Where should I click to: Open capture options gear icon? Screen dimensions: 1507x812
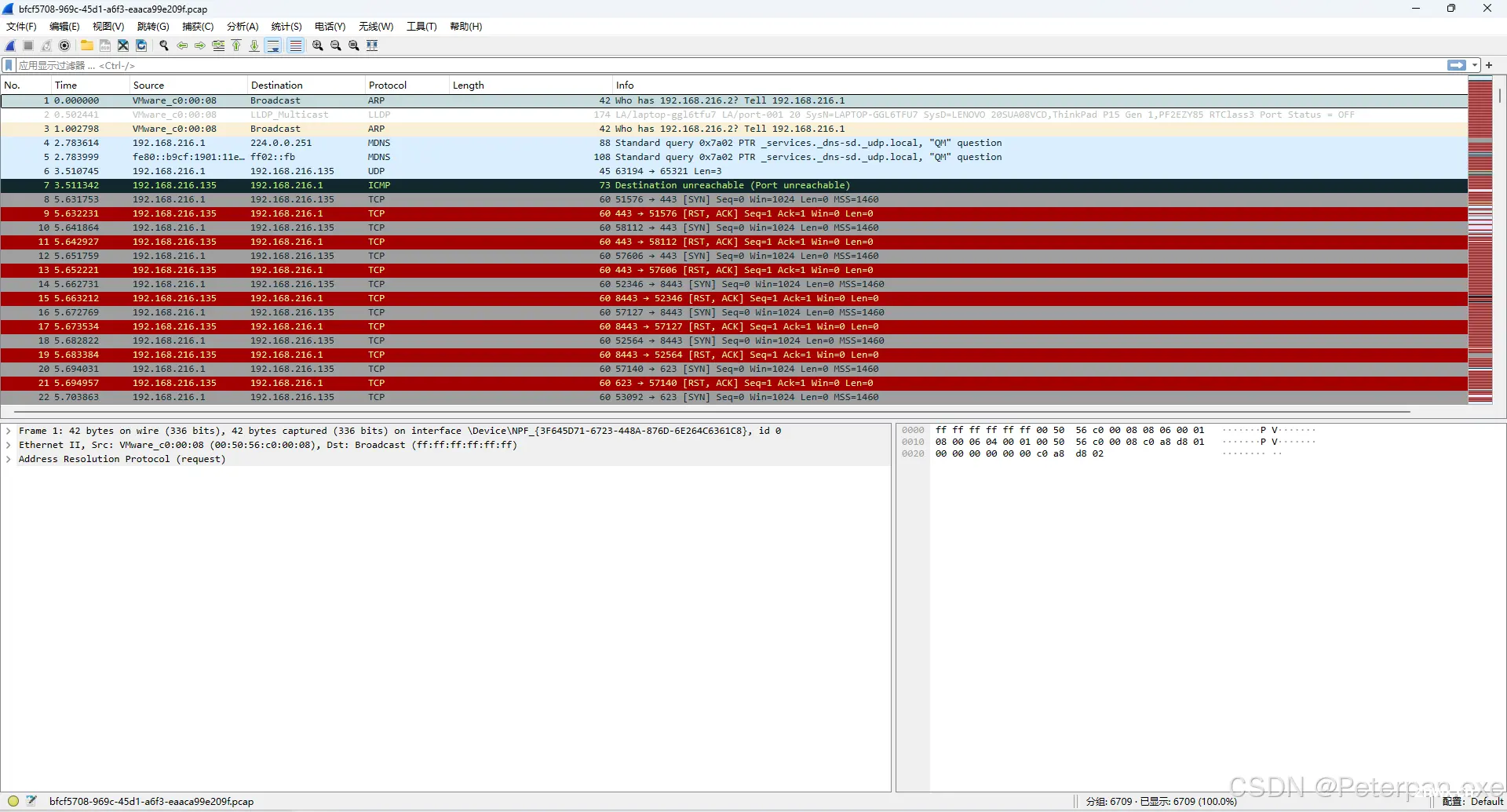click(64, 46)
